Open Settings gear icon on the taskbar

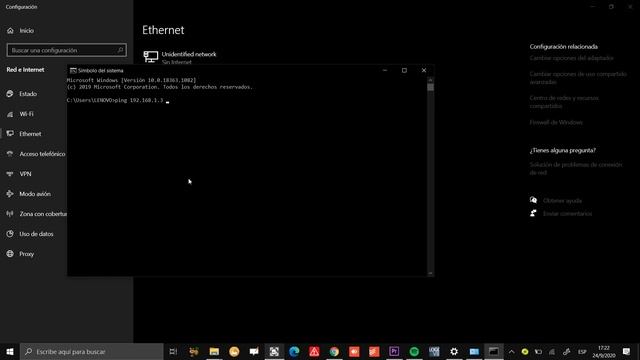pyautogui.click(x=454, y=351)
